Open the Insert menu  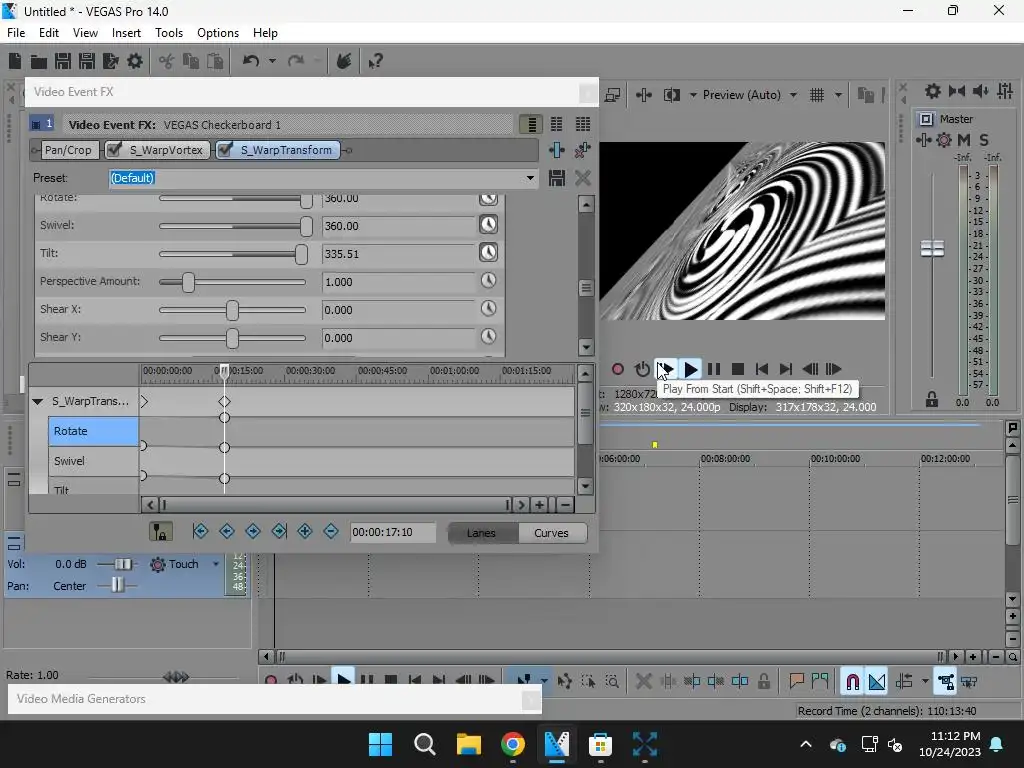tap(126, 33)
